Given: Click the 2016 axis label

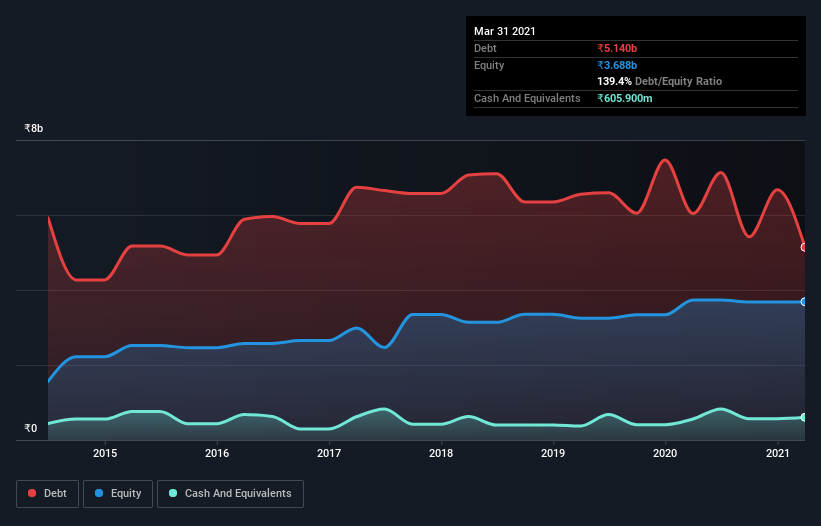Looking at the screenshot, I should pos(217,453).
